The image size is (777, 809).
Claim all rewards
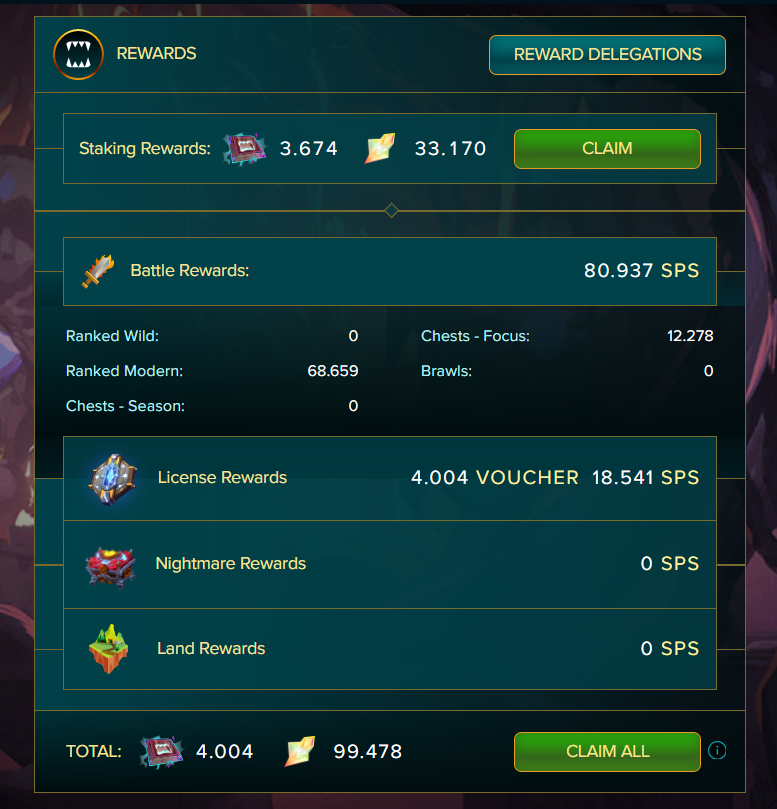click(607, 752)
